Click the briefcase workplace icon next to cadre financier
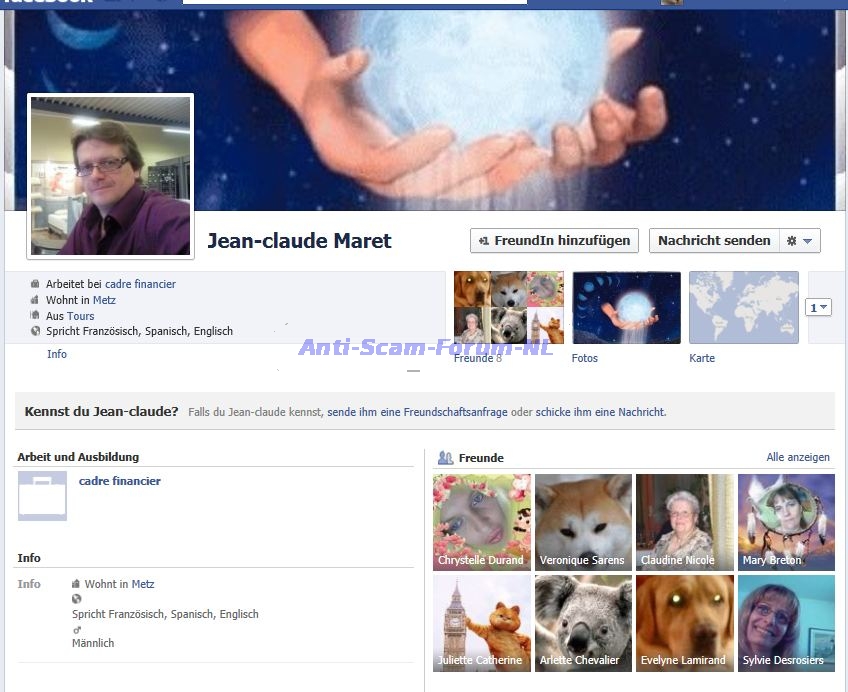Image resolution: width=848 pixels, height=692 pixels. pyautogui.click(x=36, y=284)
